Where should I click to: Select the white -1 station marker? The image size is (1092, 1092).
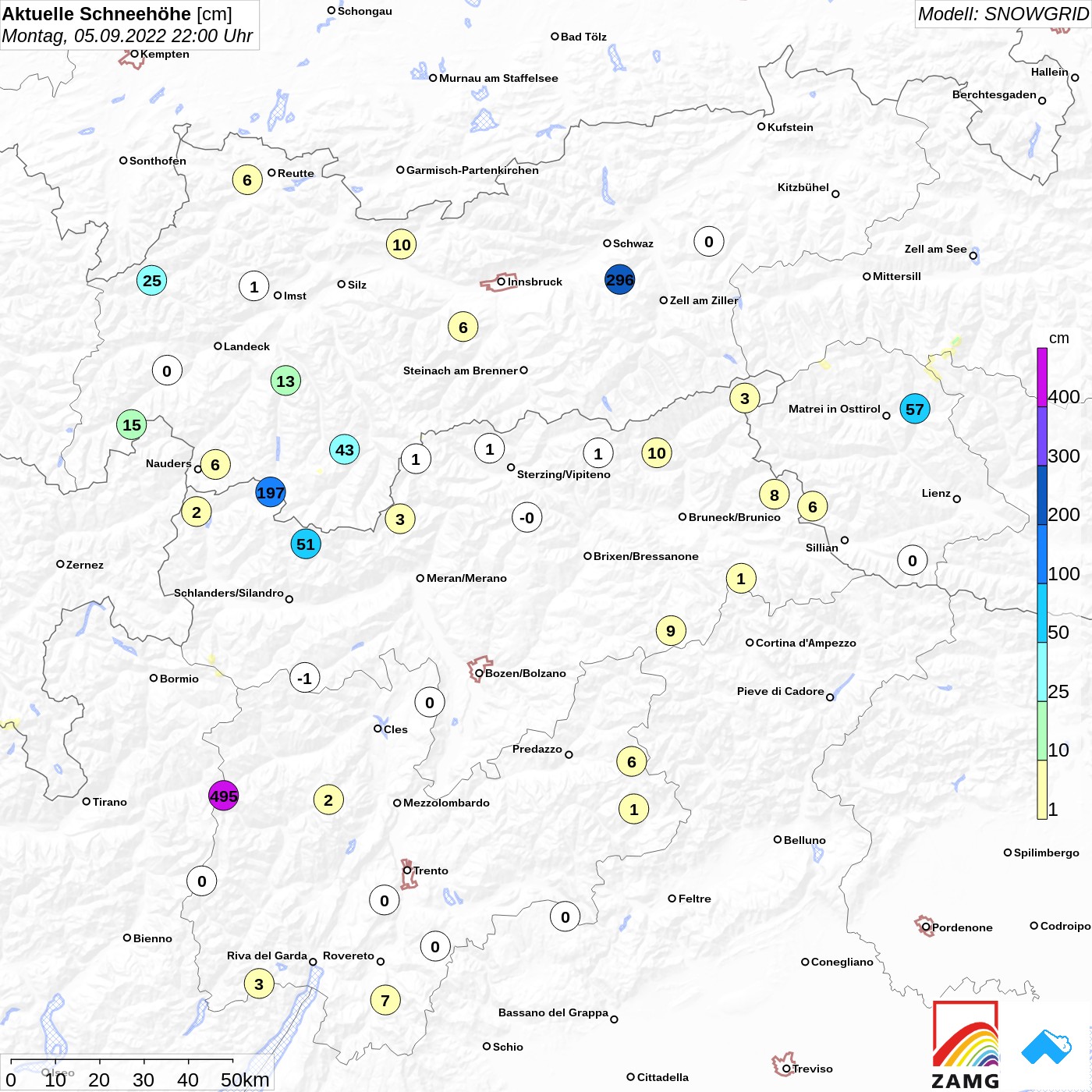(x=304, y=678)
